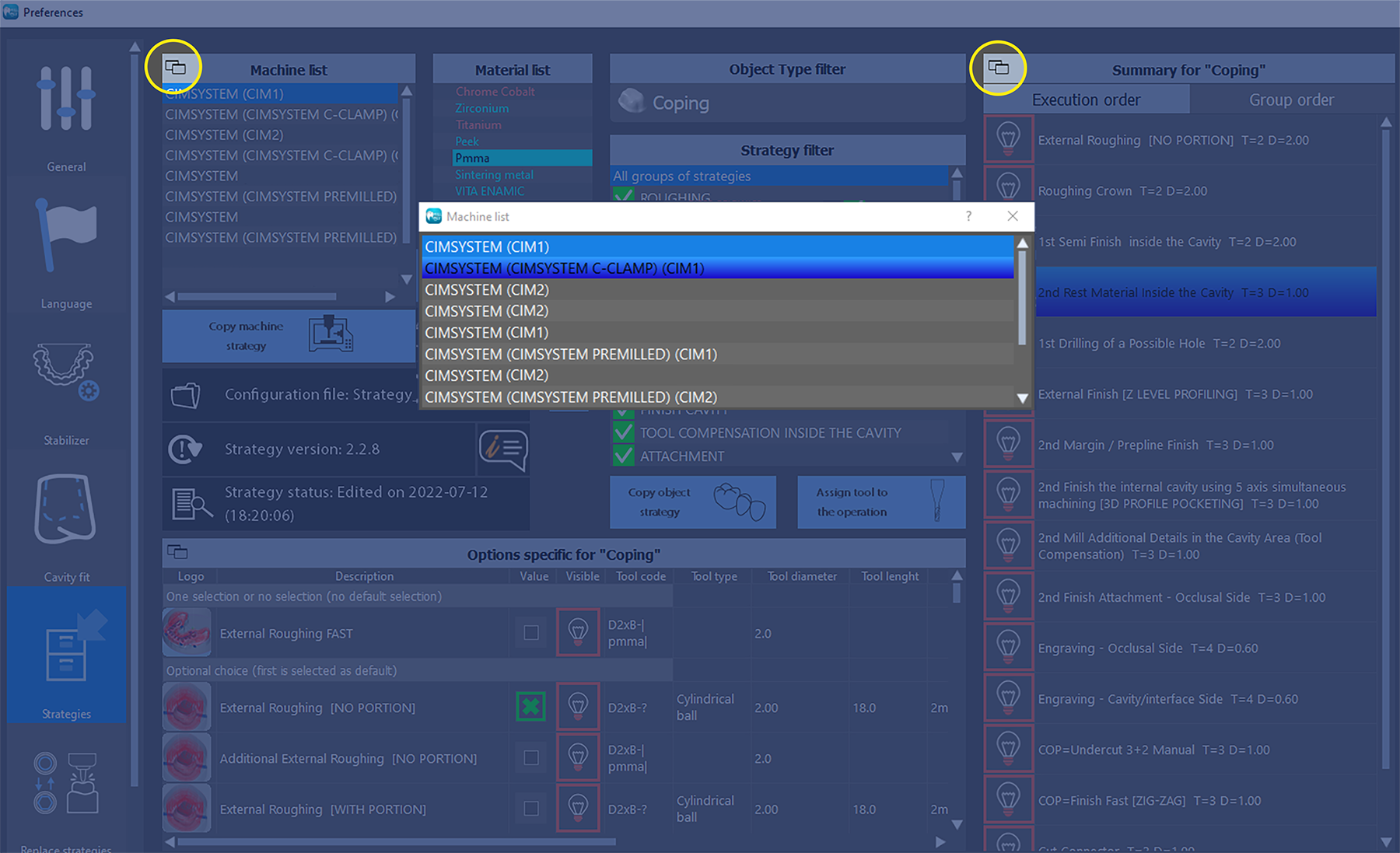Click the Coping object type icon

pyautogui.click(x=632, y=101)
